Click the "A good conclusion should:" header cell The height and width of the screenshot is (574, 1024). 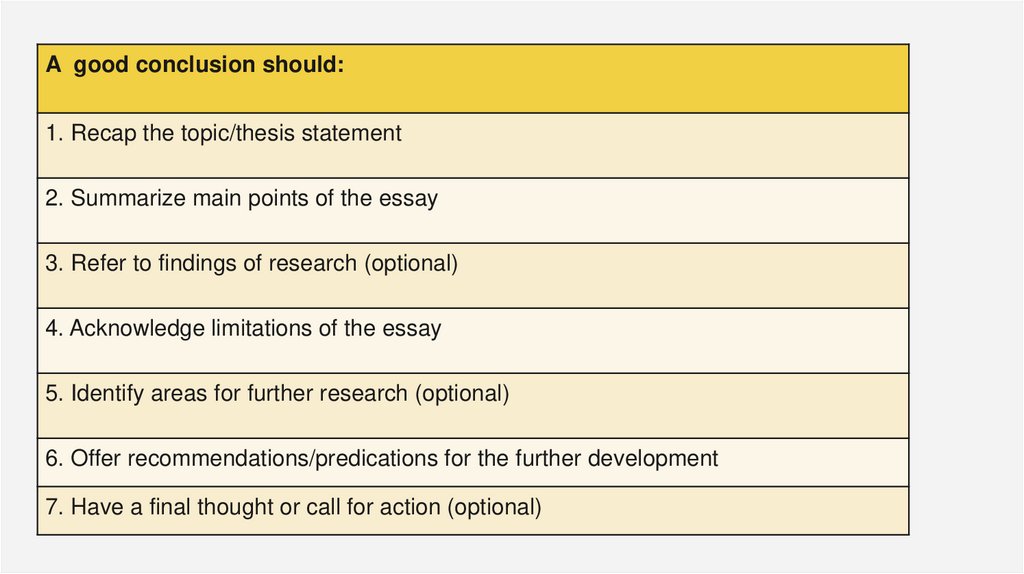(x=472, y=78)
